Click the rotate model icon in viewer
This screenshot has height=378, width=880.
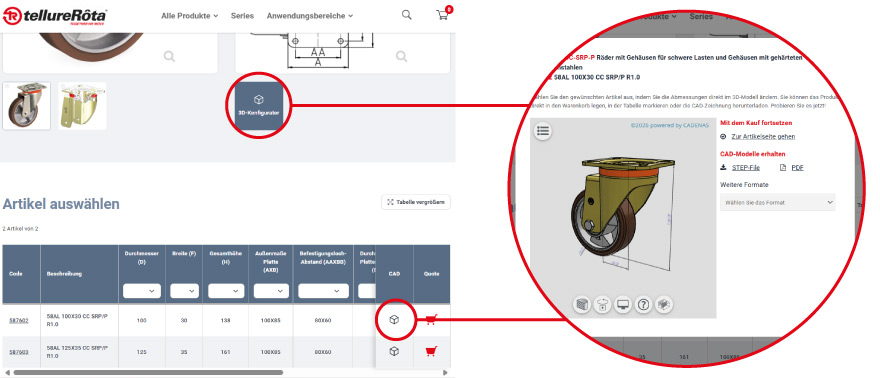pyautogui.click(x=602, y=305)
